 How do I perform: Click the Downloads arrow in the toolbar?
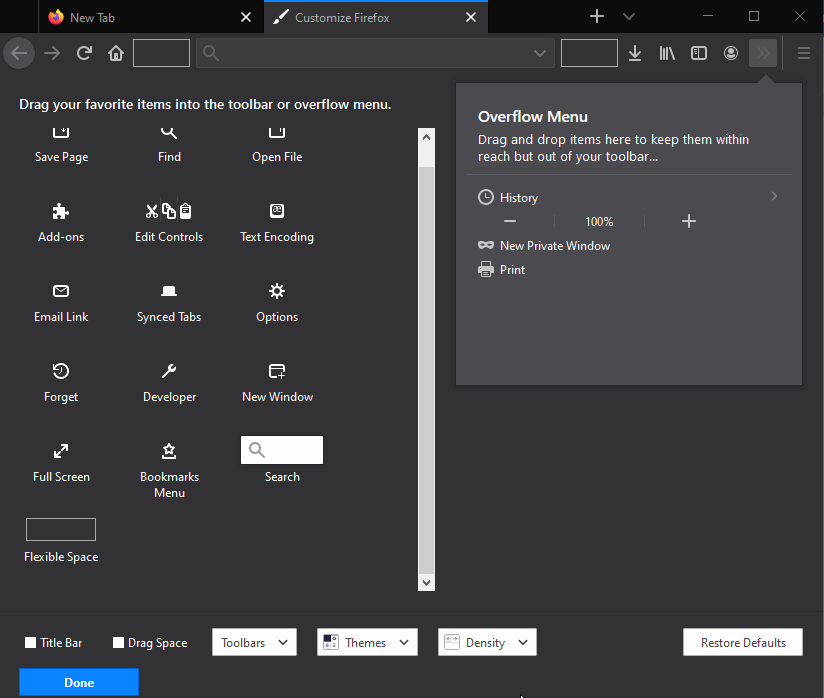[x=635, y=53]
